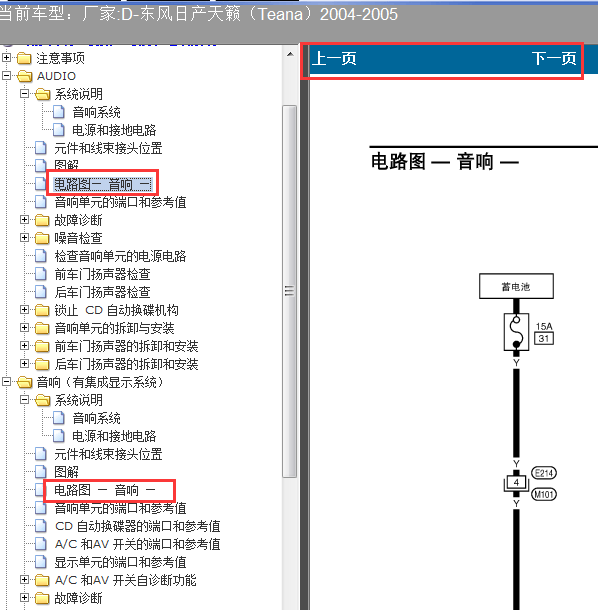This screenshot has height=610, width=598.
Task: Open A/C 和AV 开关的端口和参考值
Action: 137,544
